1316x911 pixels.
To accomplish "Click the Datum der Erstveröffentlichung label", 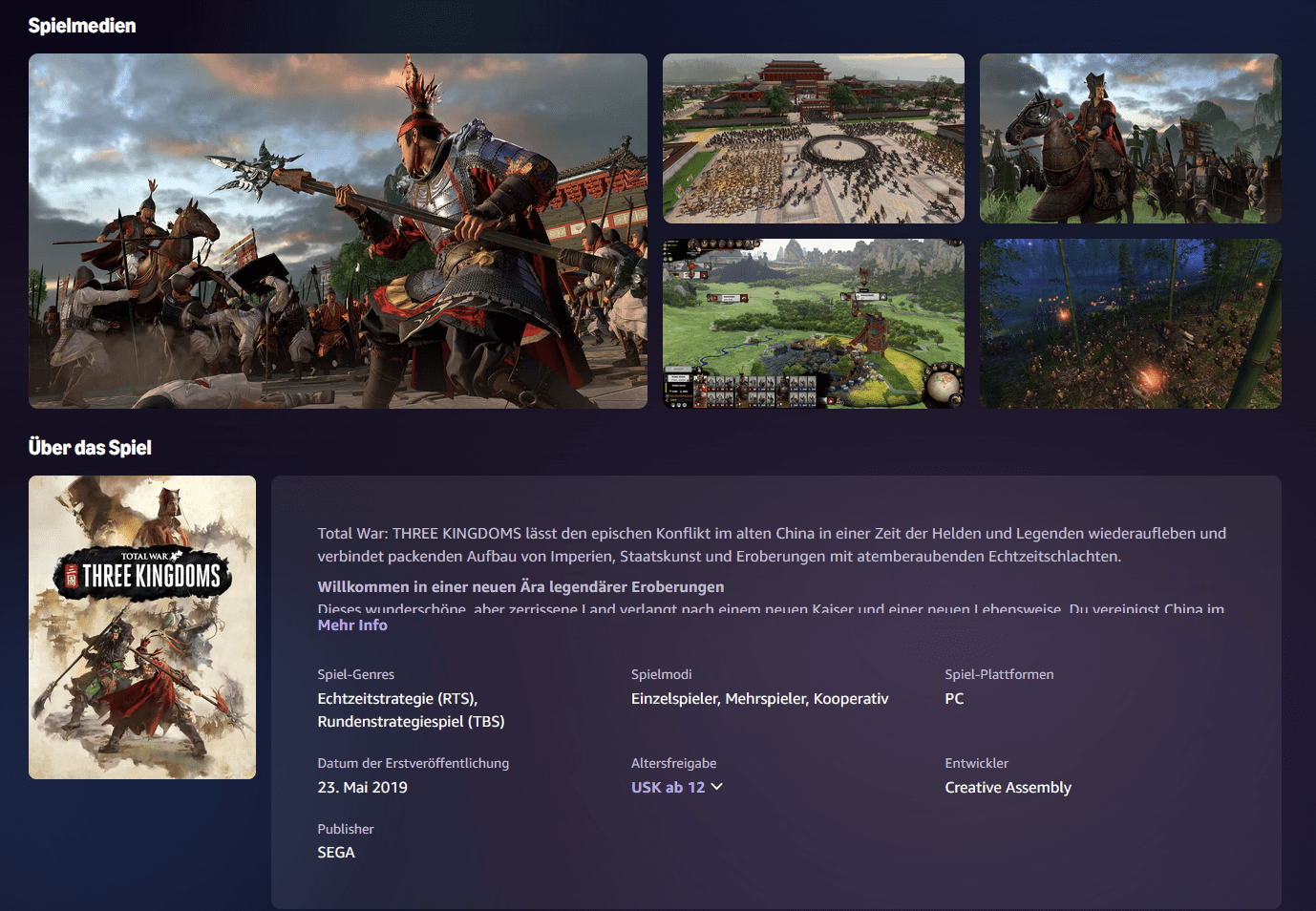I will pos(413,763).
